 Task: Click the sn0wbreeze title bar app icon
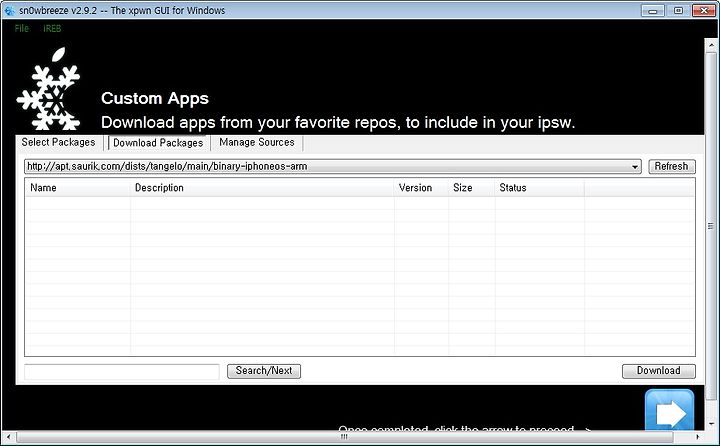coord(9,10)
